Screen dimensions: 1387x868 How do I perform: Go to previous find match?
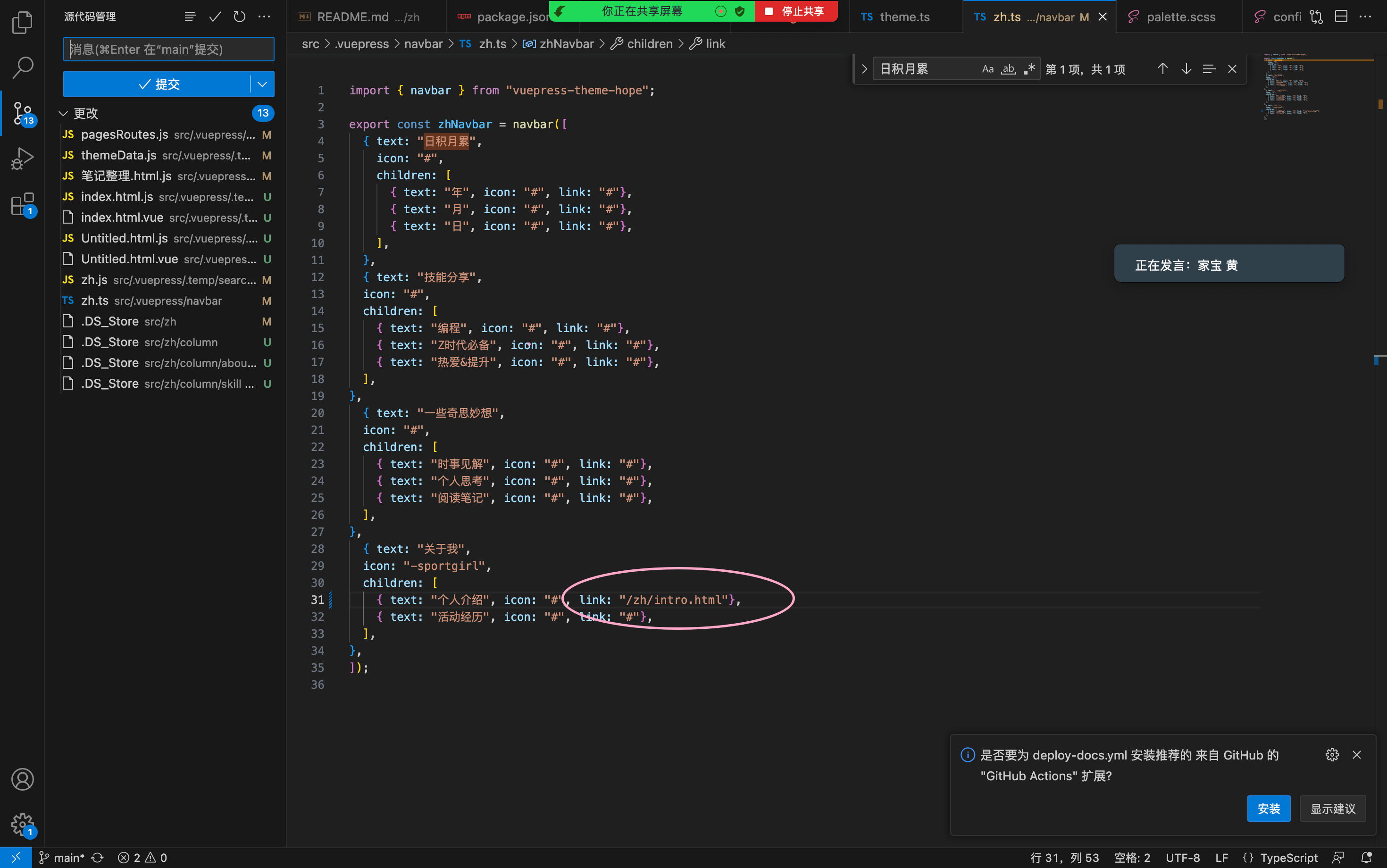point(1162,69)
